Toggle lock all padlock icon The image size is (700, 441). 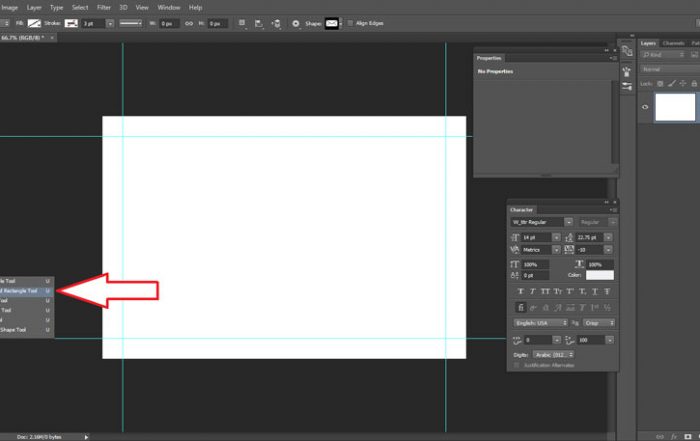pos(694,83)
